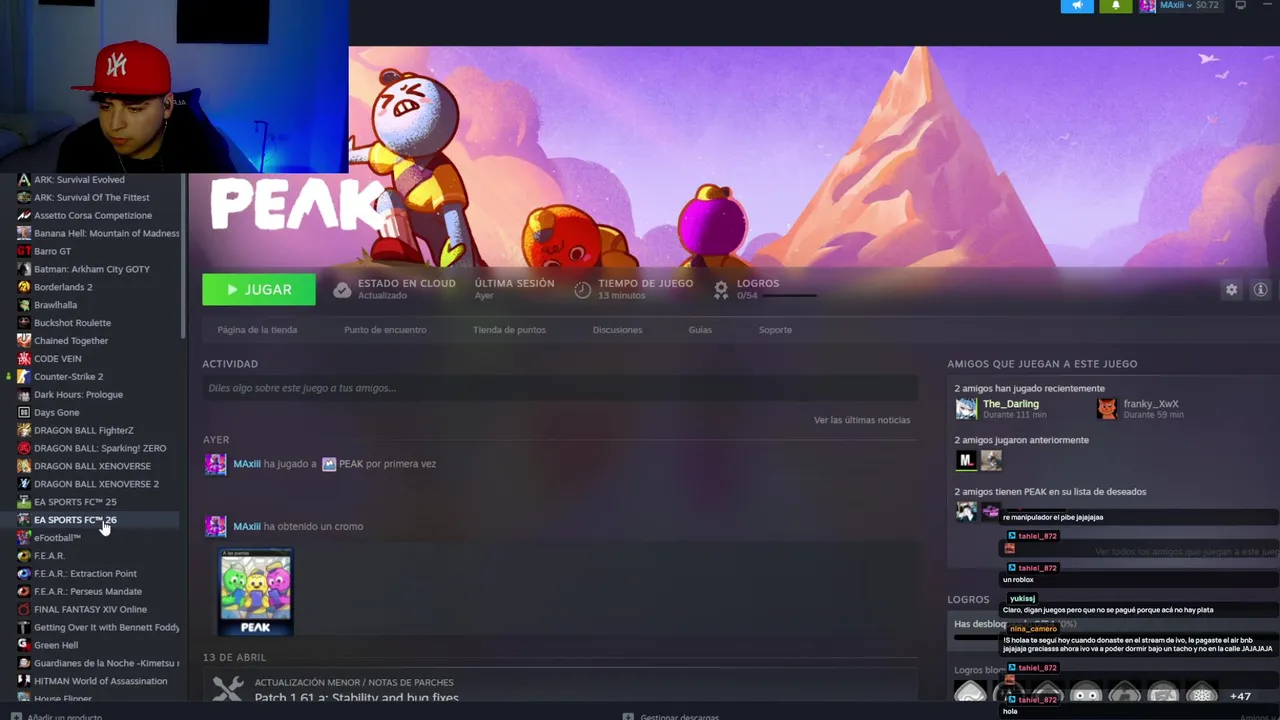Click the Logros badge icon in the play bar
Screen dimensions: 1280x720
click(x=721, y=290)
